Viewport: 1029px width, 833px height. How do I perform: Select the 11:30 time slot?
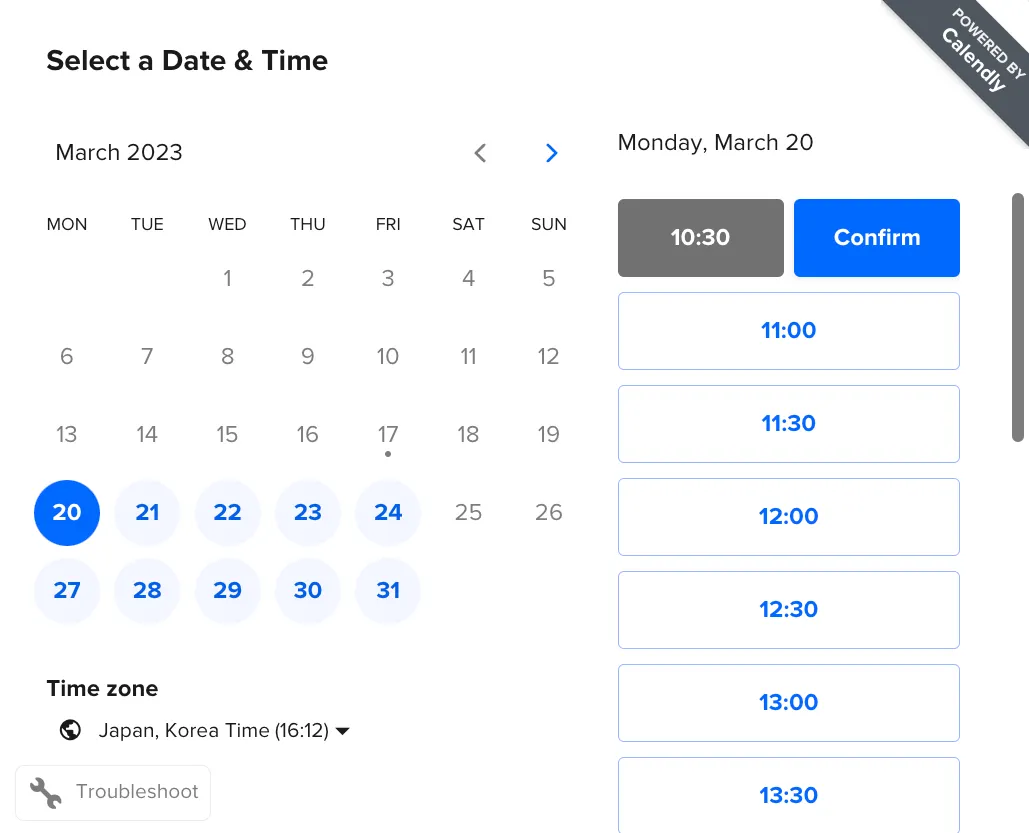coord(788,424)
